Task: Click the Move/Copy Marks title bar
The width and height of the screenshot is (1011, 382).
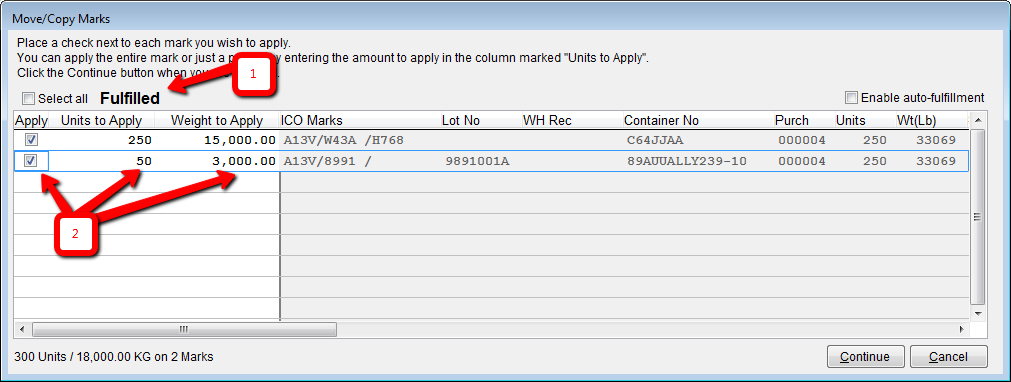Action: pyautogui.click(x=506, y=19)
